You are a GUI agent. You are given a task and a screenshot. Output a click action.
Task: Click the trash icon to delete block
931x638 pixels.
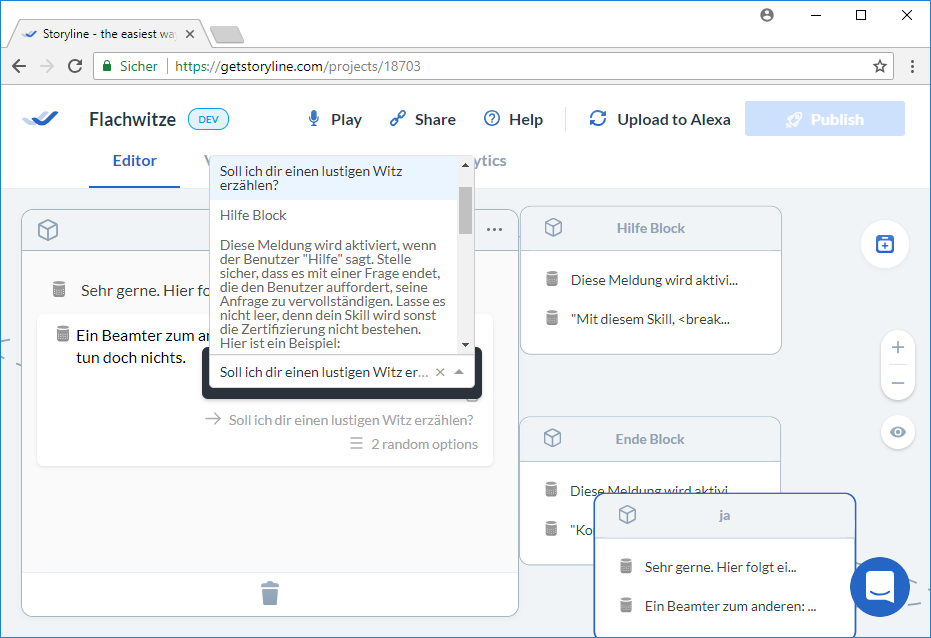[270, 593]
